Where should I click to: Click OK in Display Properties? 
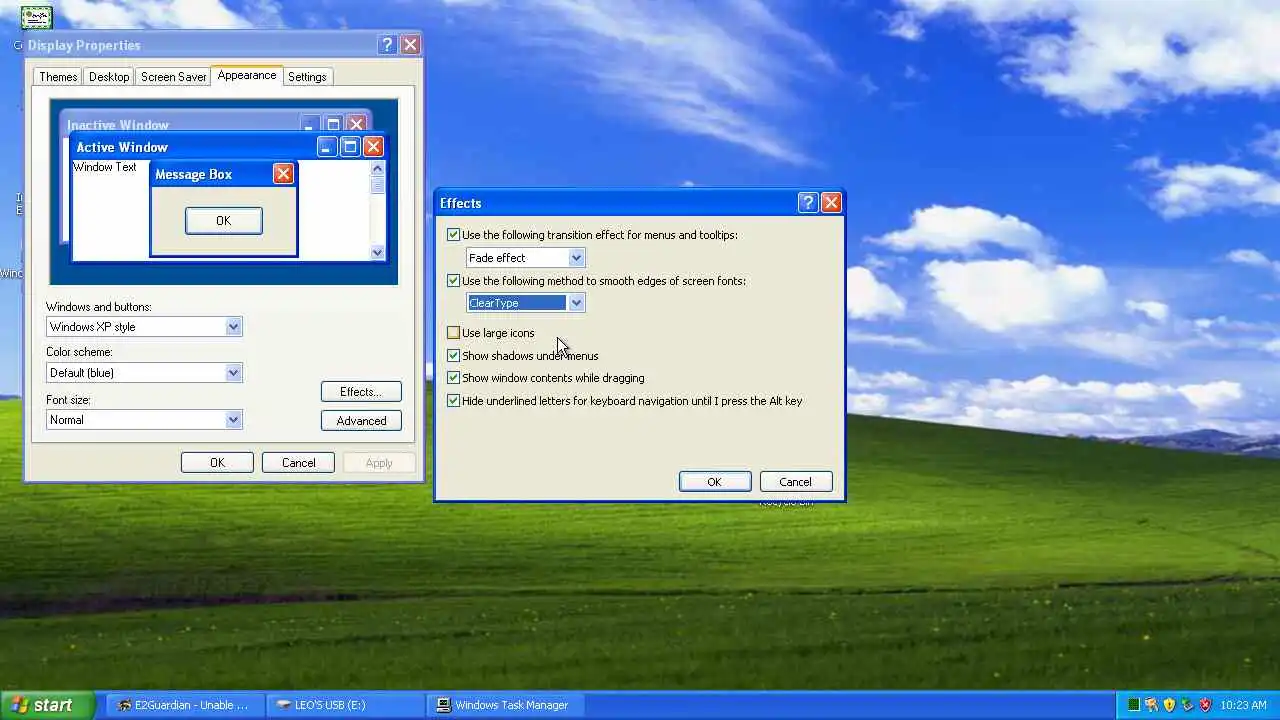point(217,463)
